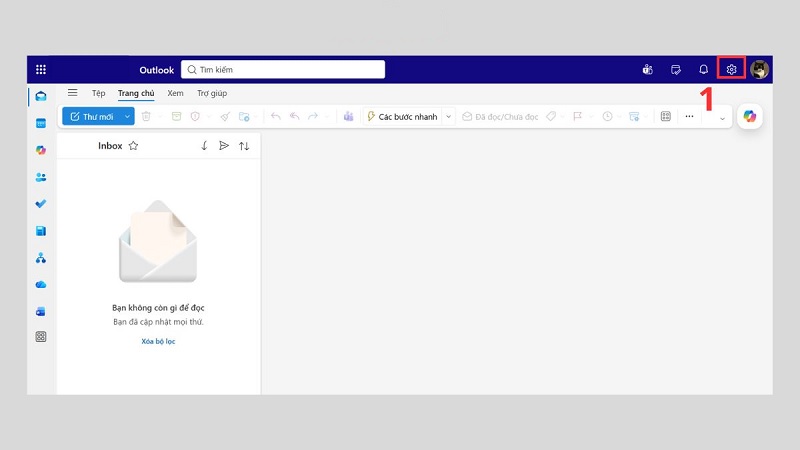Expand the ribbon layout chevron

click(722, 118)
